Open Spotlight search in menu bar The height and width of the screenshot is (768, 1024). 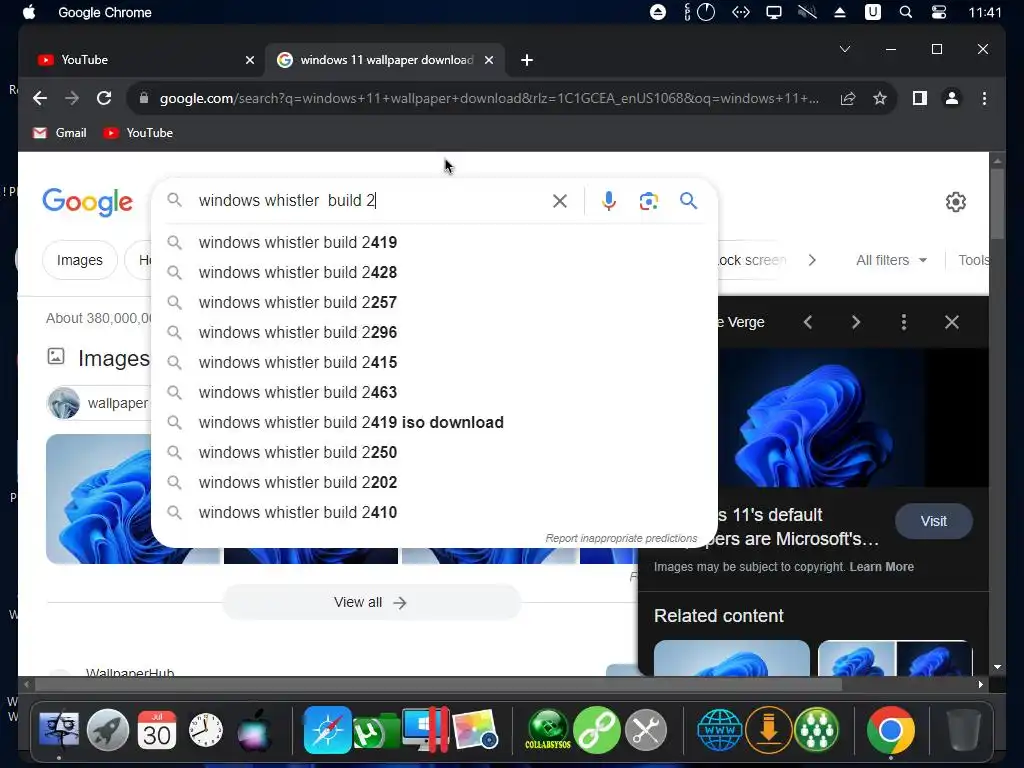pyautogui.click(x=906, y=12)
